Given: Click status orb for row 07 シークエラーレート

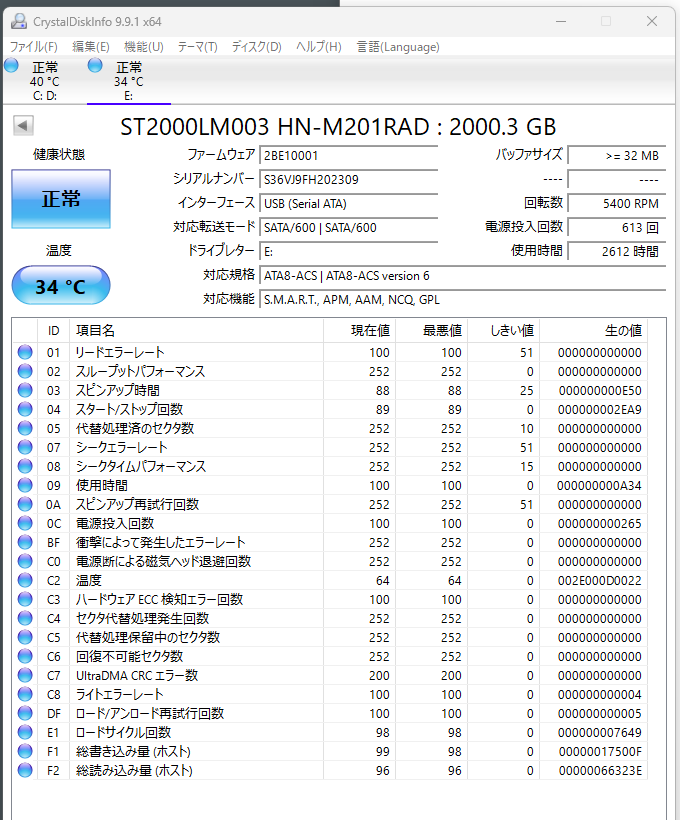Looking at the screenshot, I should click(25, 447).
